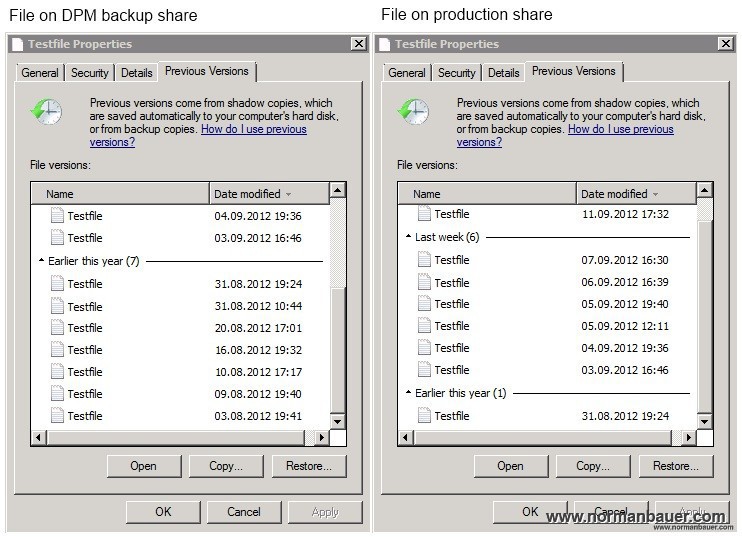742x537 pixels.
Task: Collapse the 'Earlier this year (7)' group
Action: [x=41, y=262]
